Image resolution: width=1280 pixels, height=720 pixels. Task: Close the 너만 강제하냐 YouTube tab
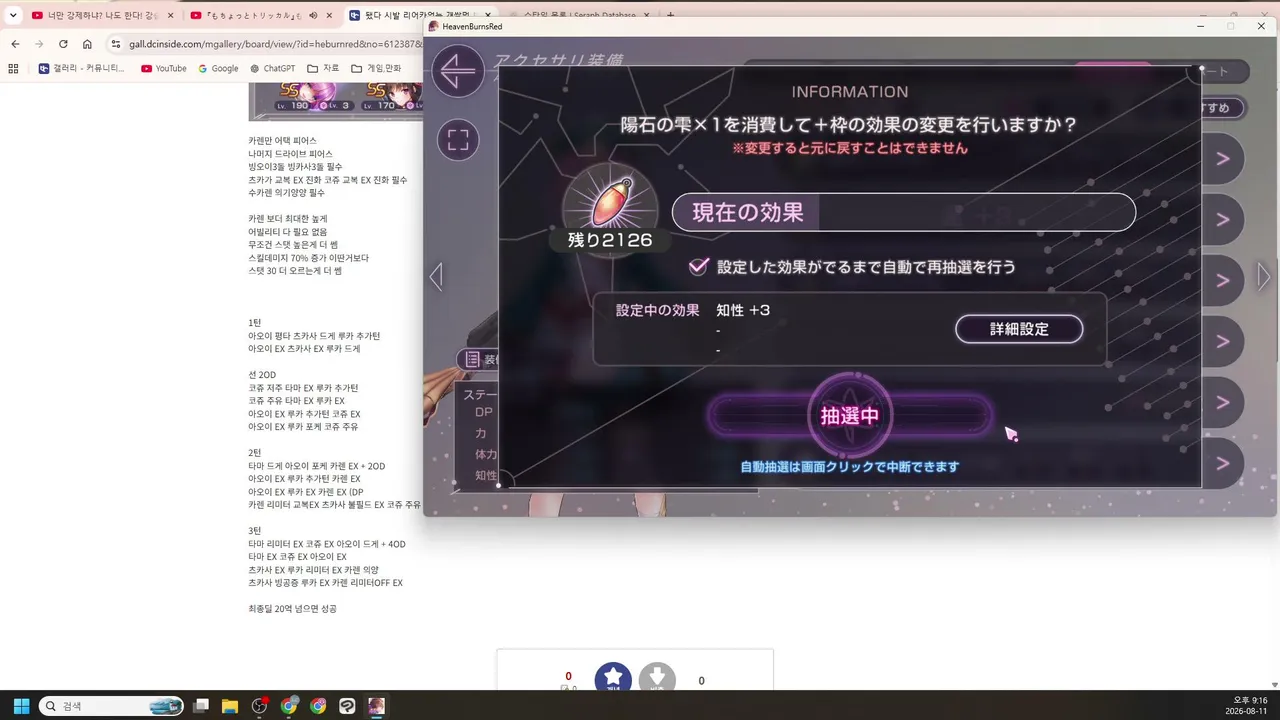(170, 15)
